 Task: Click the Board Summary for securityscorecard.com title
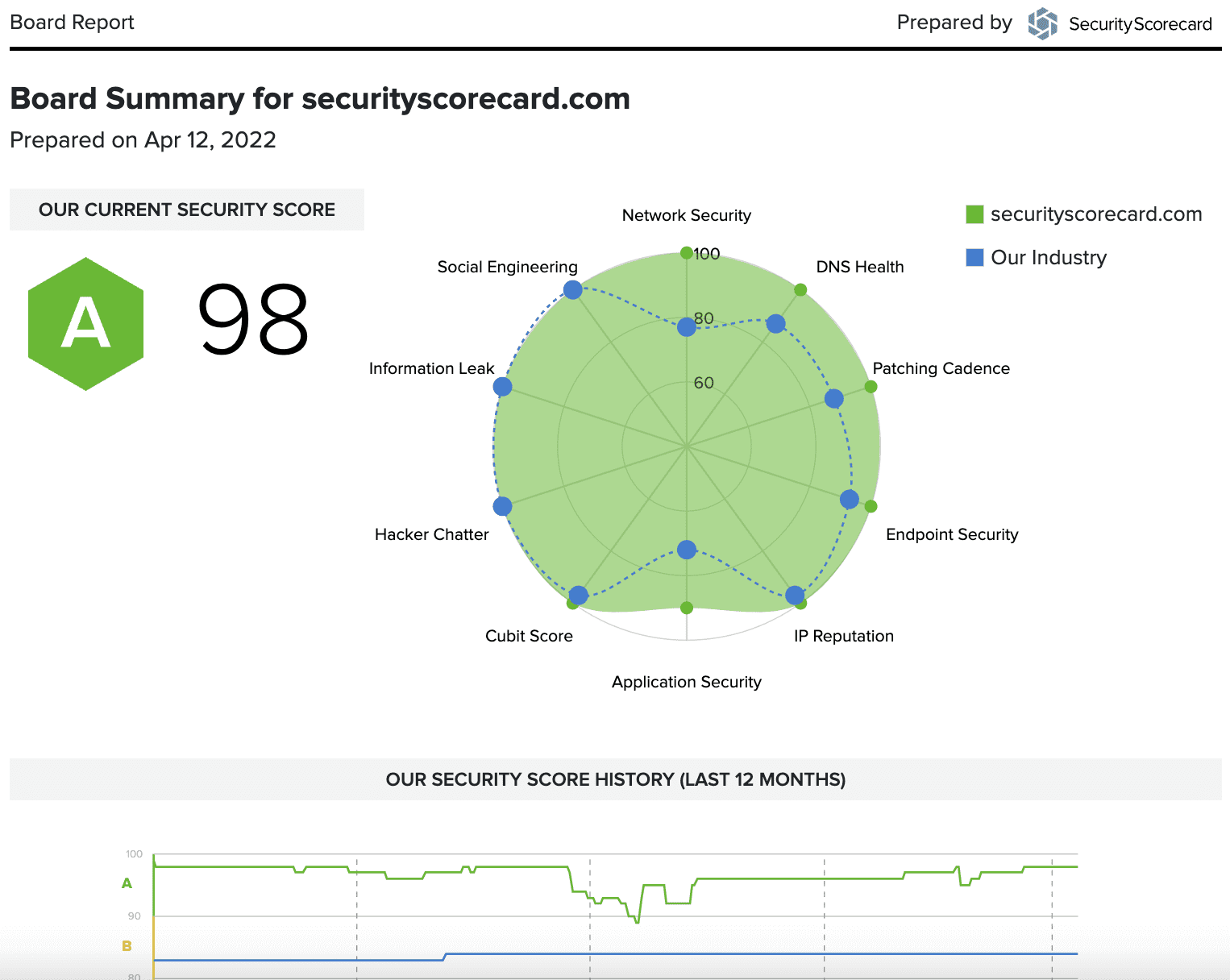(320, 98)
